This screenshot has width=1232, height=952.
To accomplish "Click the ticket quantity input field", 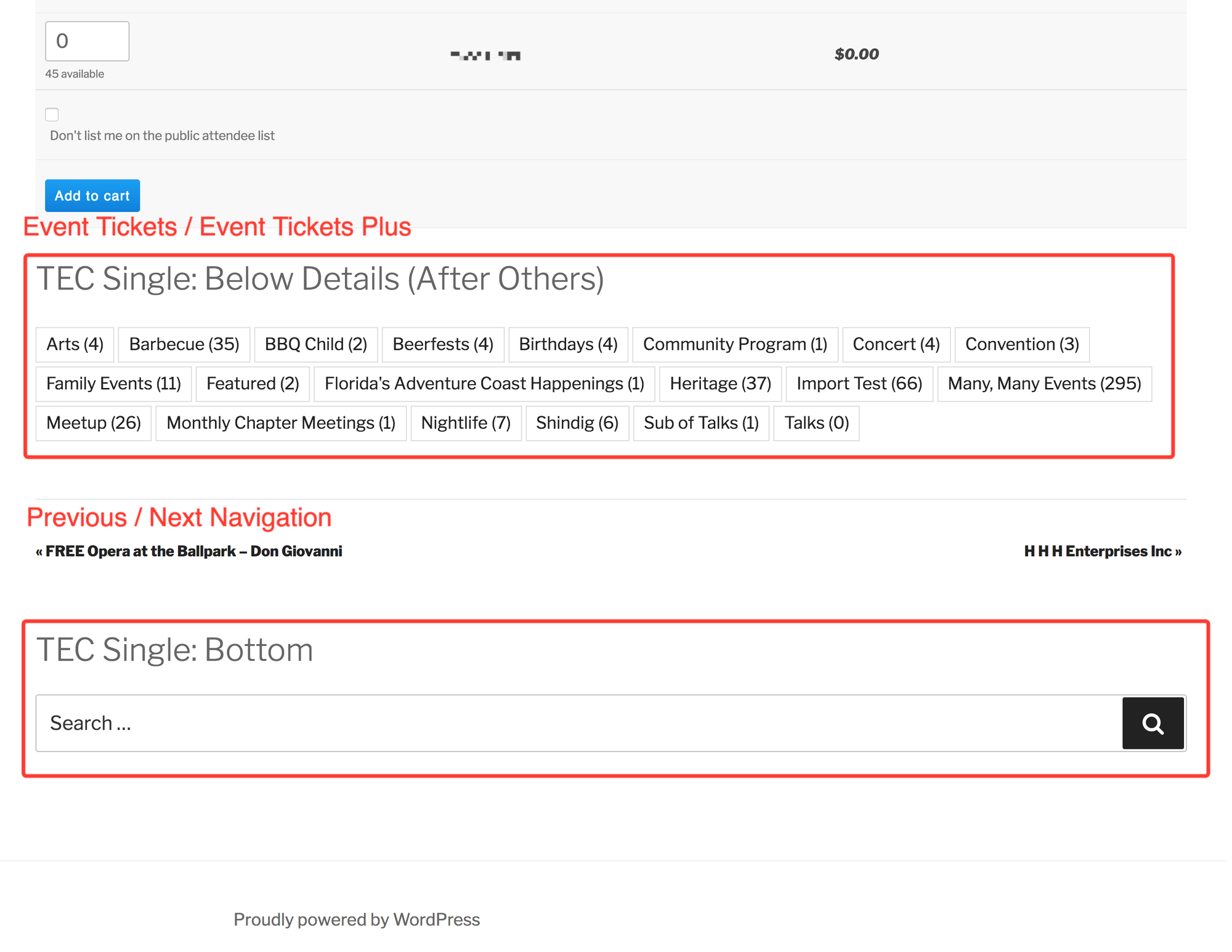I will 87,41.
